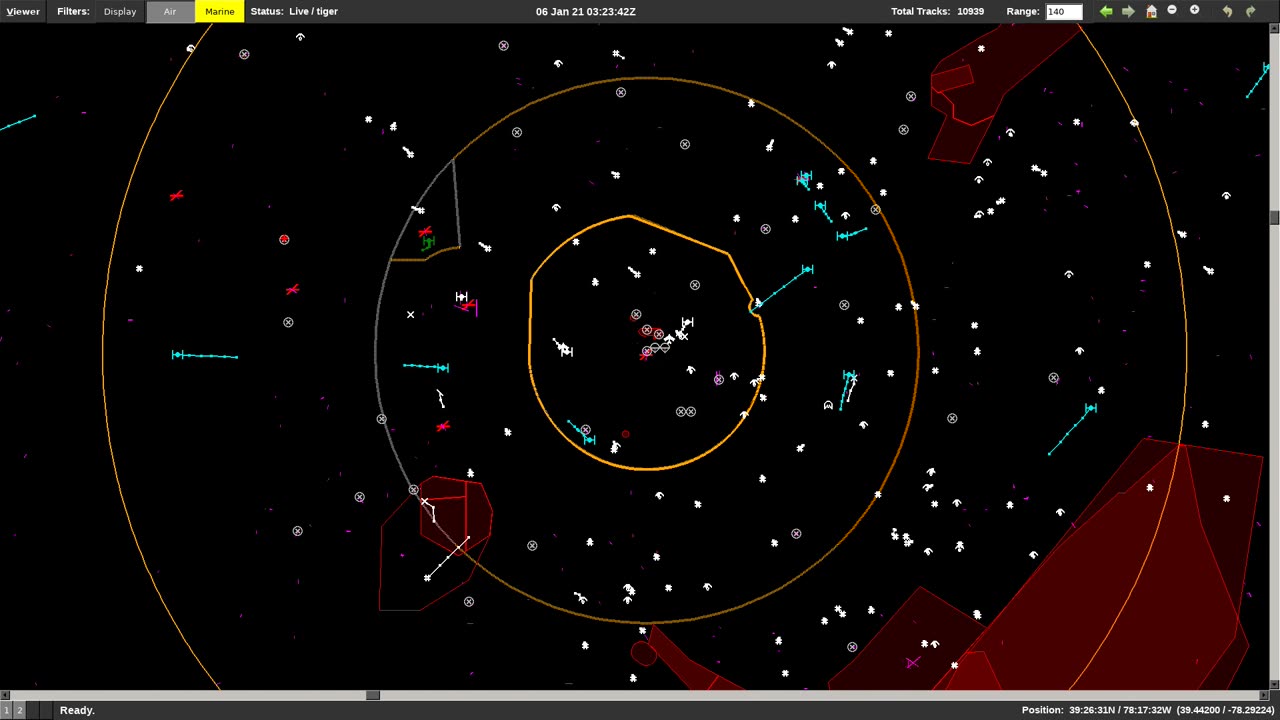Select the white helmet-shaped track icon
The height and width of the screenshot is (720, 1280).
[x=828, y=405]
